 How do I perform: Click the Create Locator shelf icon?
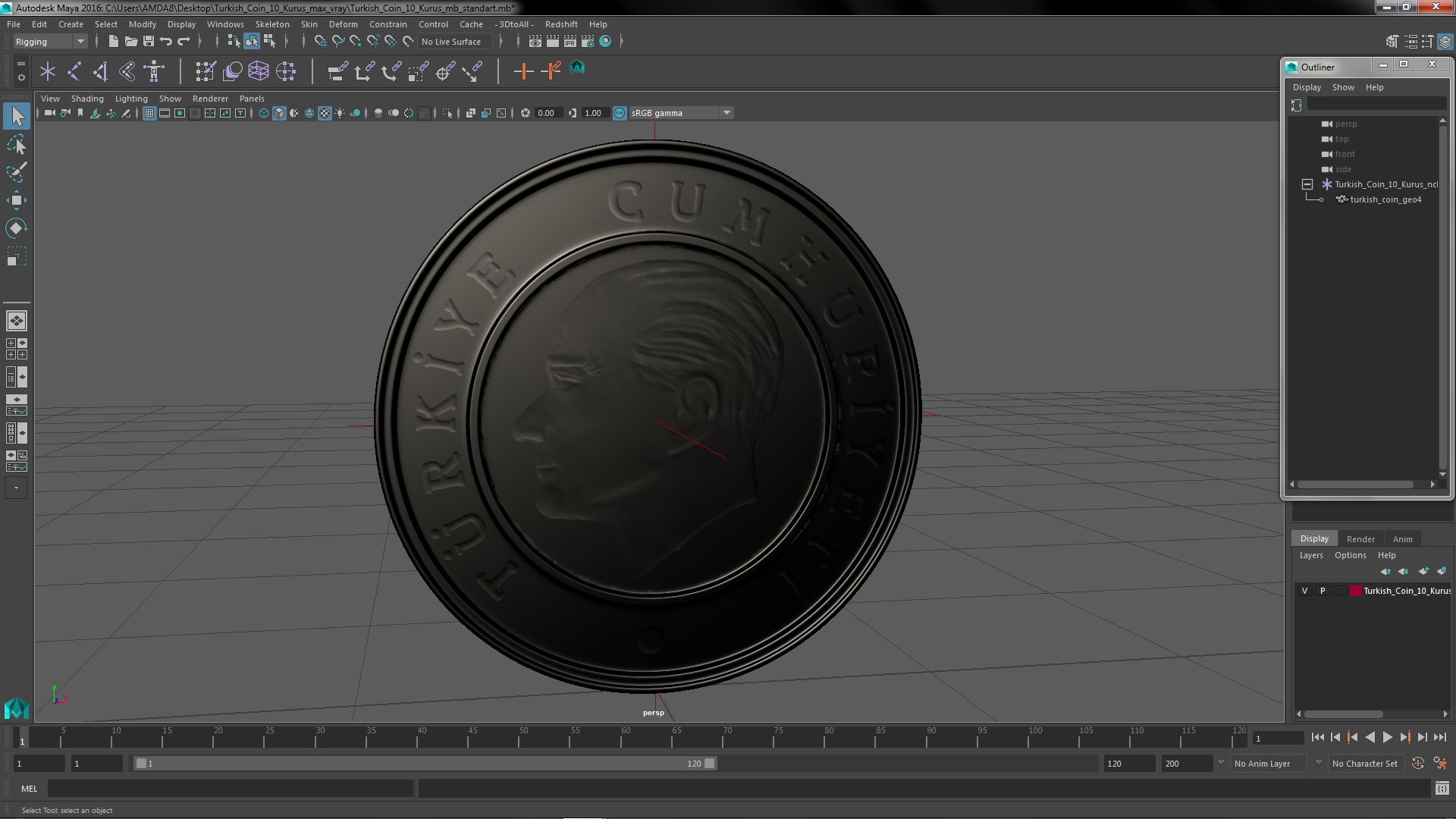coord(48,71)
